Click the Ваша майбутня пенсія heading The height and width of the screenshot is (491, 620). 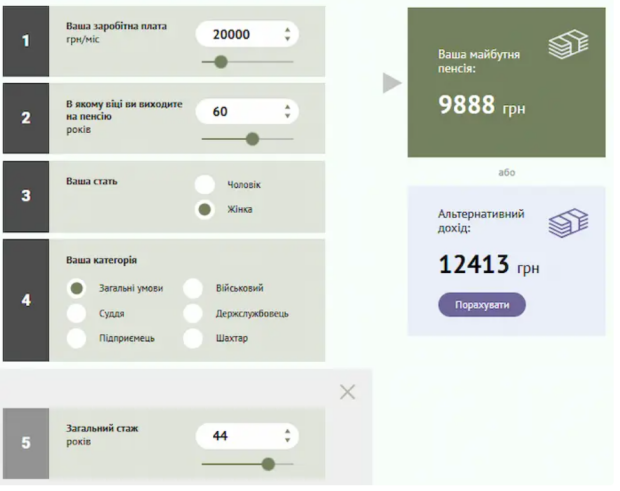pyautogui.click(x=478, y=61)
